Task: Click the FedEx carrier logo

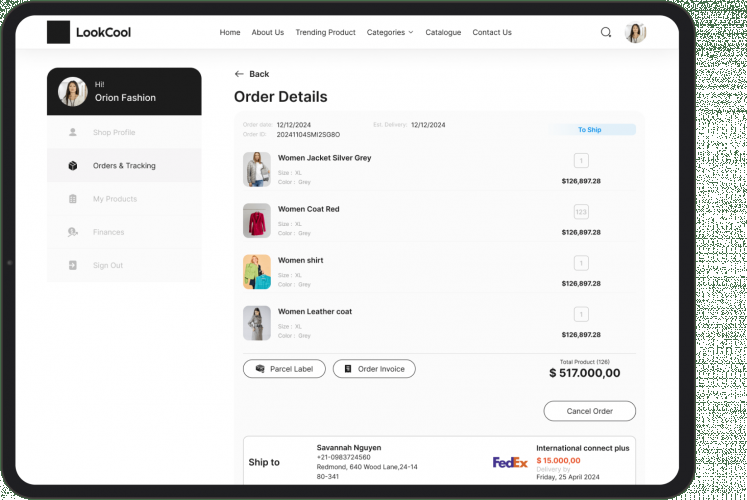Action: point(510,462)
